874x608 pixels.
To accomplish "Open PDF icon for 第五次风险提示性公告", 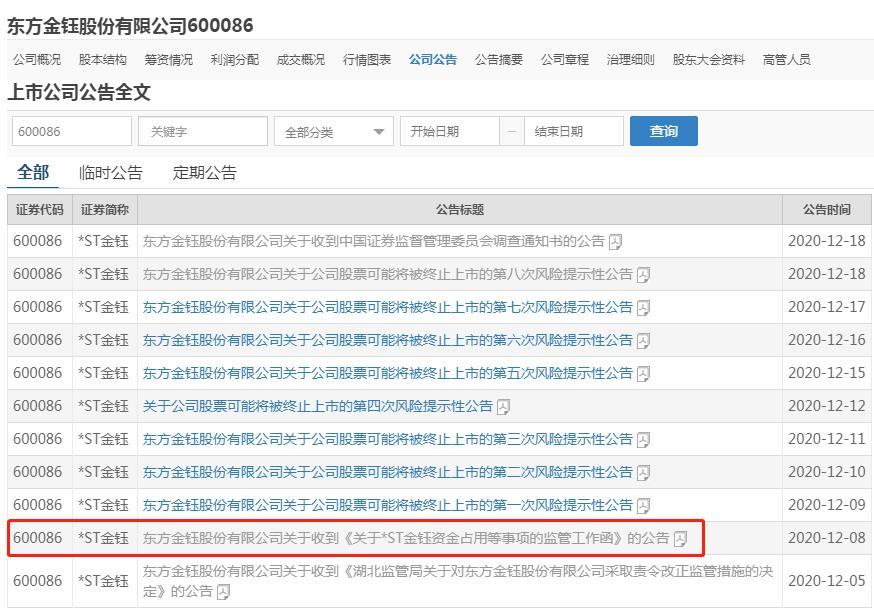I will 643,373.
